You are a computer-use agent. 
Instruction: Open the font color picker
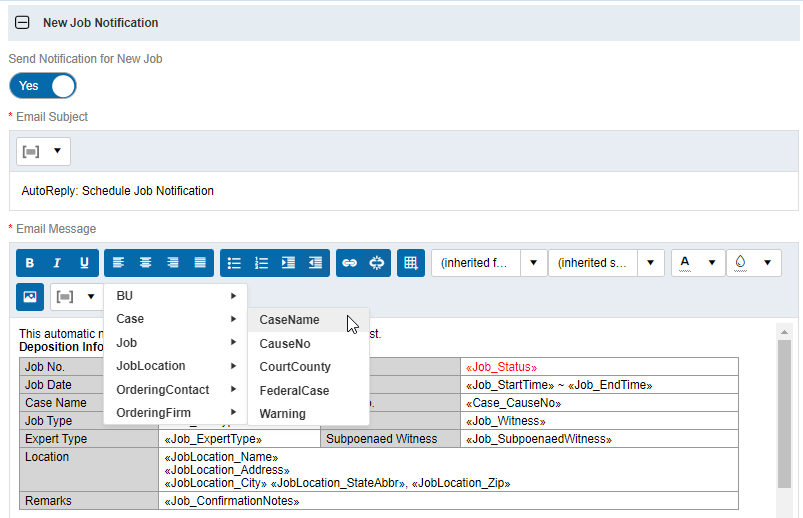coord(698,263)
